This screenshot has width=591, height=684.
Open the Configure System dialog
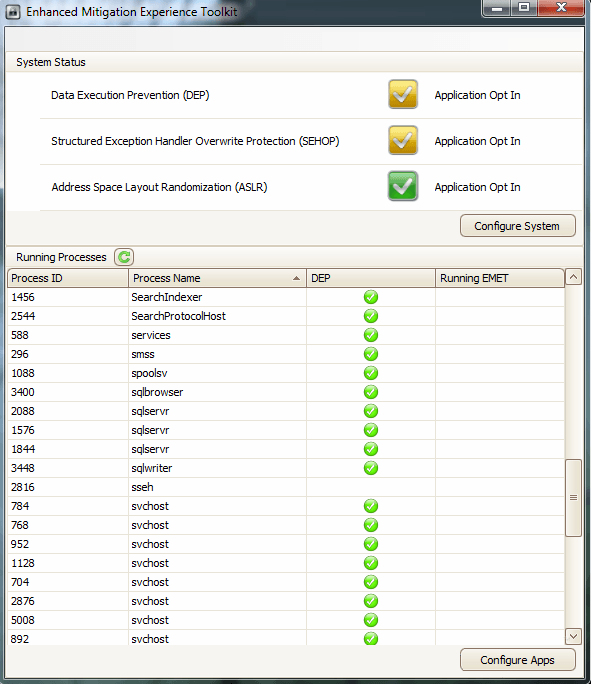[518, 226]
